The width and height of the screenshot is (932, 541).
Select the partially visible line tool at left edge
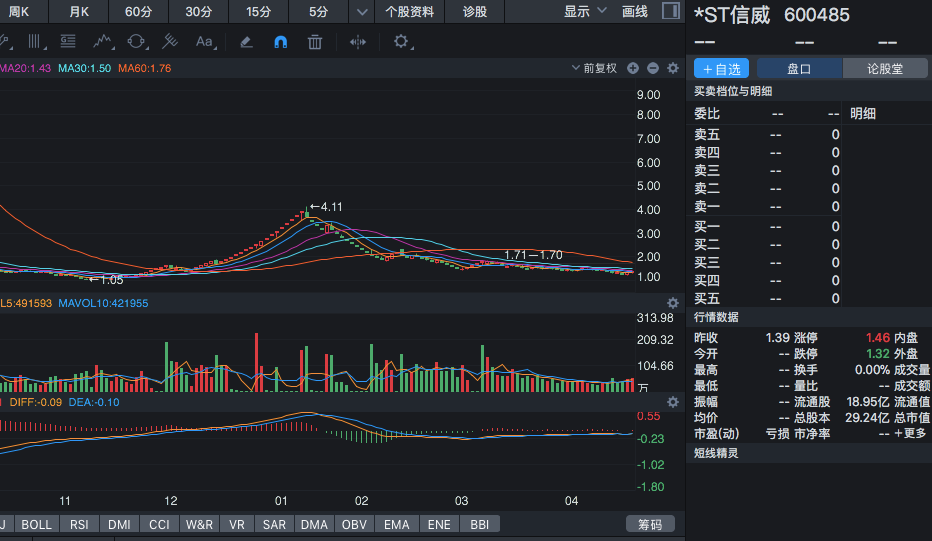coord(6,42)
